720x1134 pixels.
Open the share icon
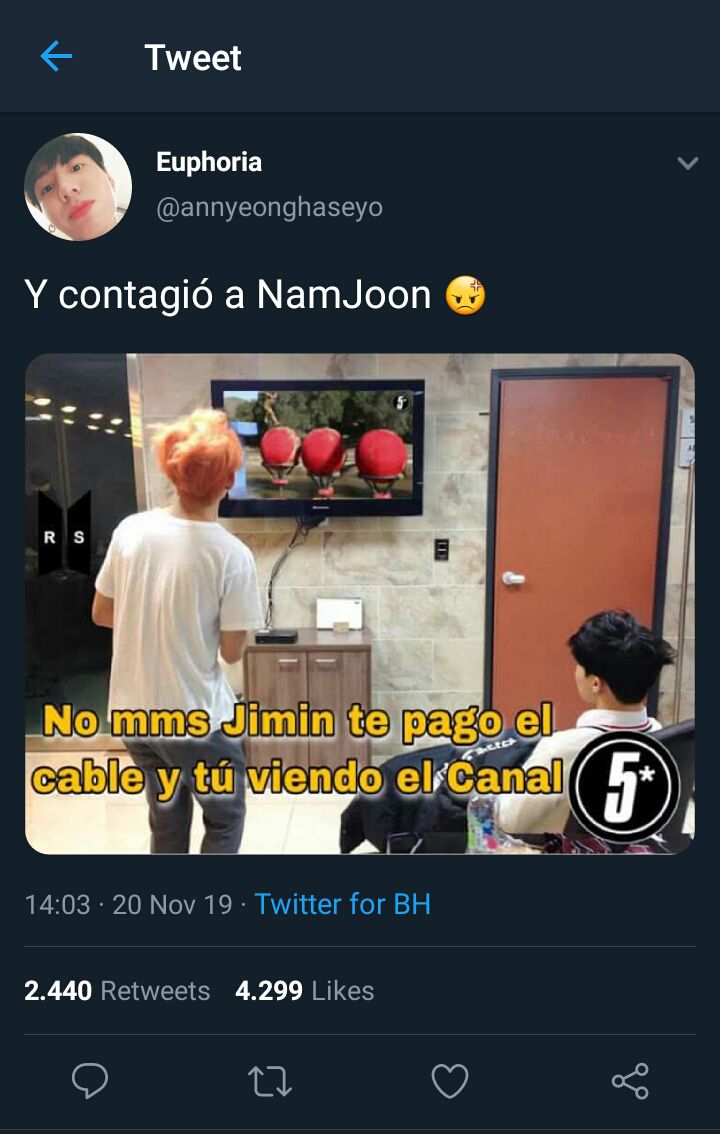point(630,1081)
